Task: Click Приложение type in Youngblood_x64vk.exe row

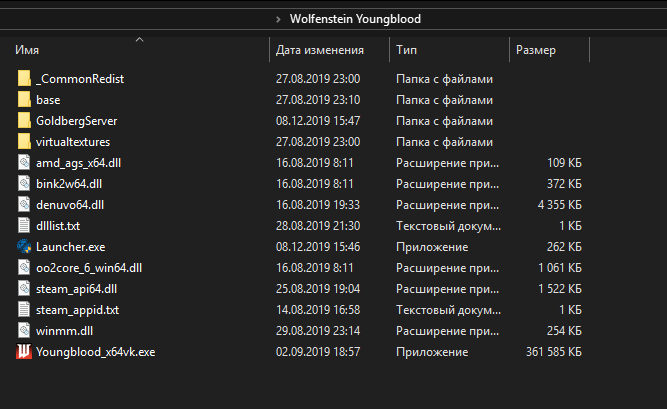Action: coord(432,352)
